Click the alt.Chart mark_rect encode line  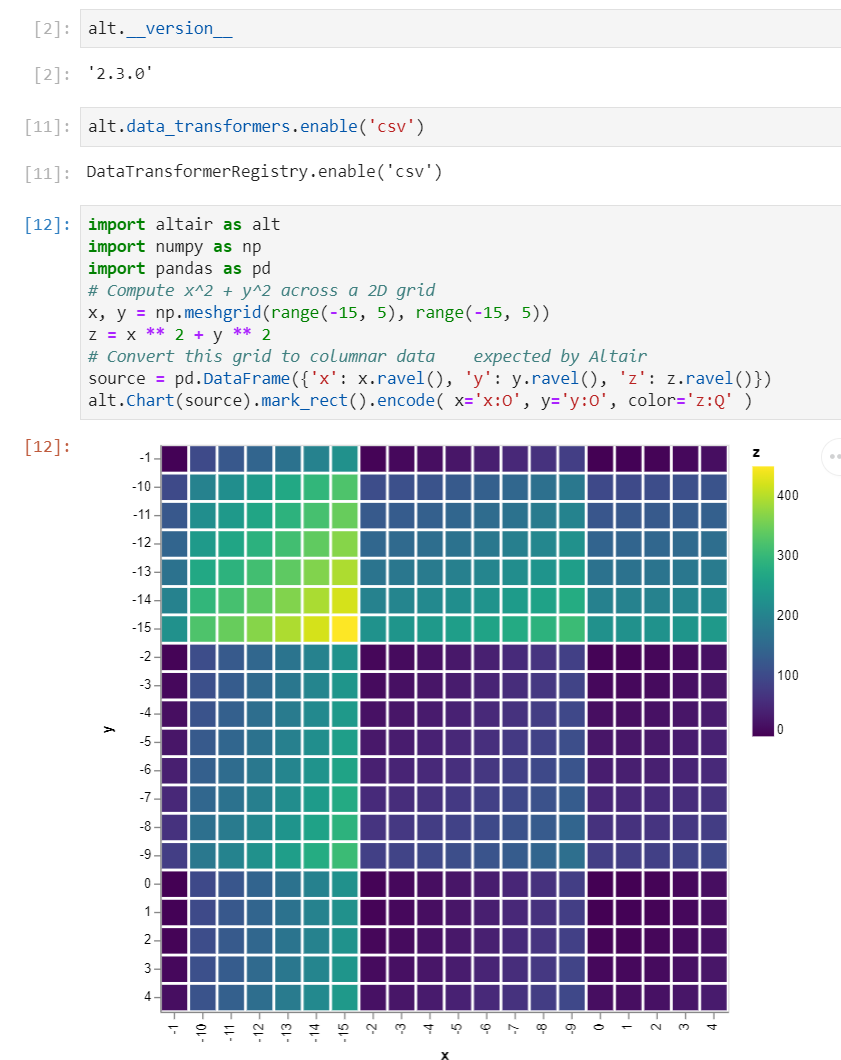click(420, 400)
